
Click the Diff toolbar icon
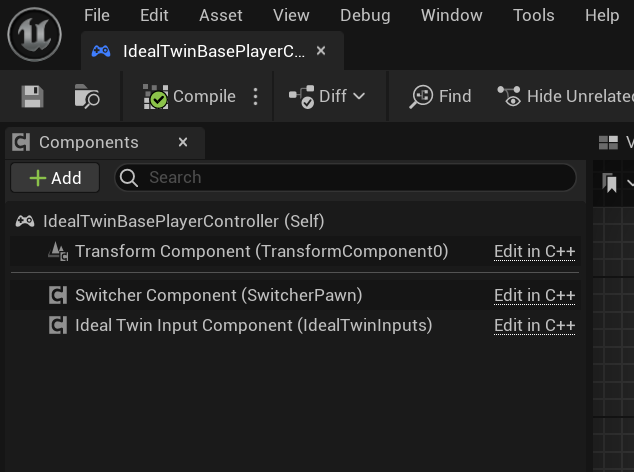302,96
